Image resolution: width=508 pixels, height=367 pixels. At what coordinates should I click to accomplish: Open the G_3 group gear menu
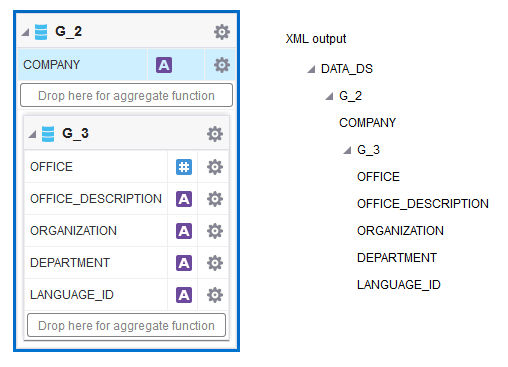click(x=215, y=134)
